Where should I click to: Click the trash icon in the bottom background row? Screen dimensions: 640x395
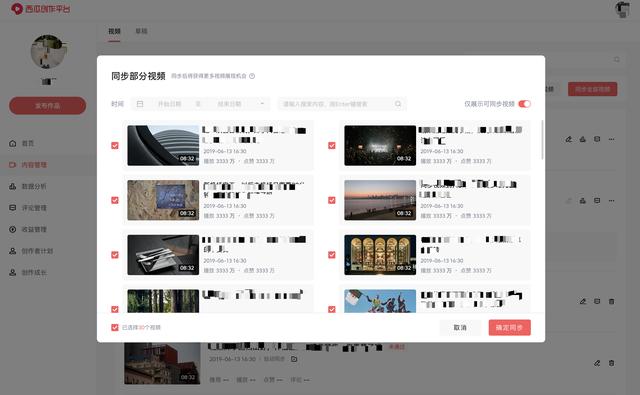pos(611,363)
